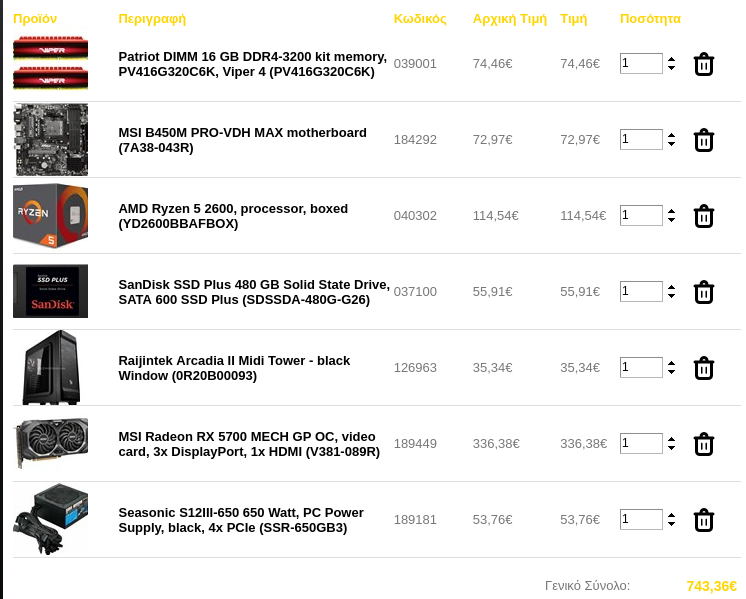Decrease quantity of MSI B450M motherboard
Screen dimensions: 746x599
coord(671,144)
